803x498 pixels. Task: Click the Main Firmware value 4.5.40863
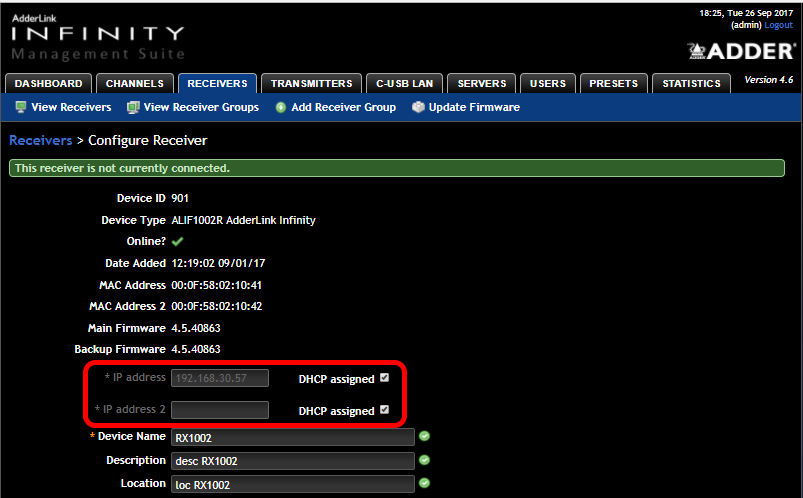(x=196, y=328)
